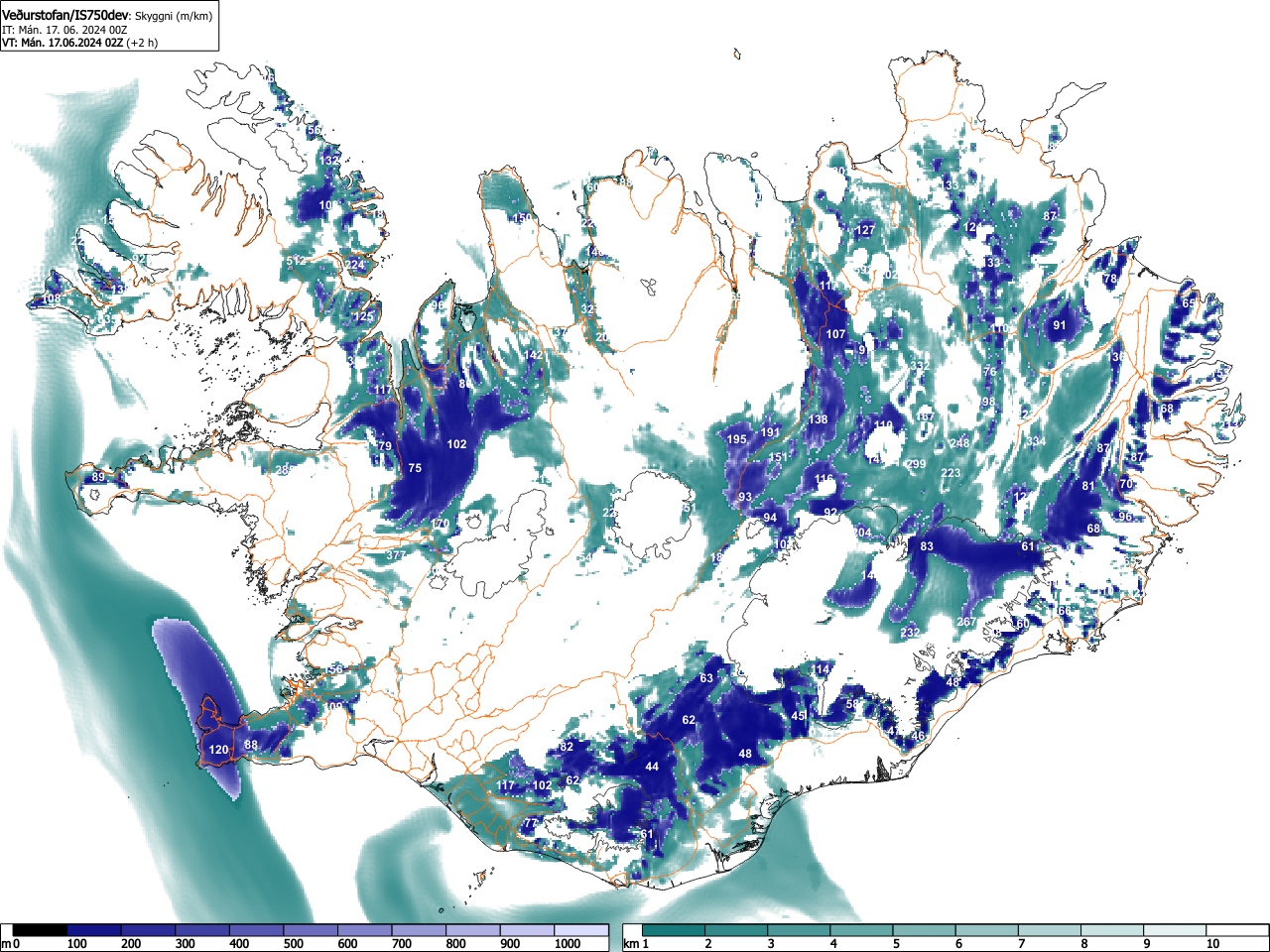Click map value '195' in central Iceland
Screen dimensions: 1270x952
737,439
